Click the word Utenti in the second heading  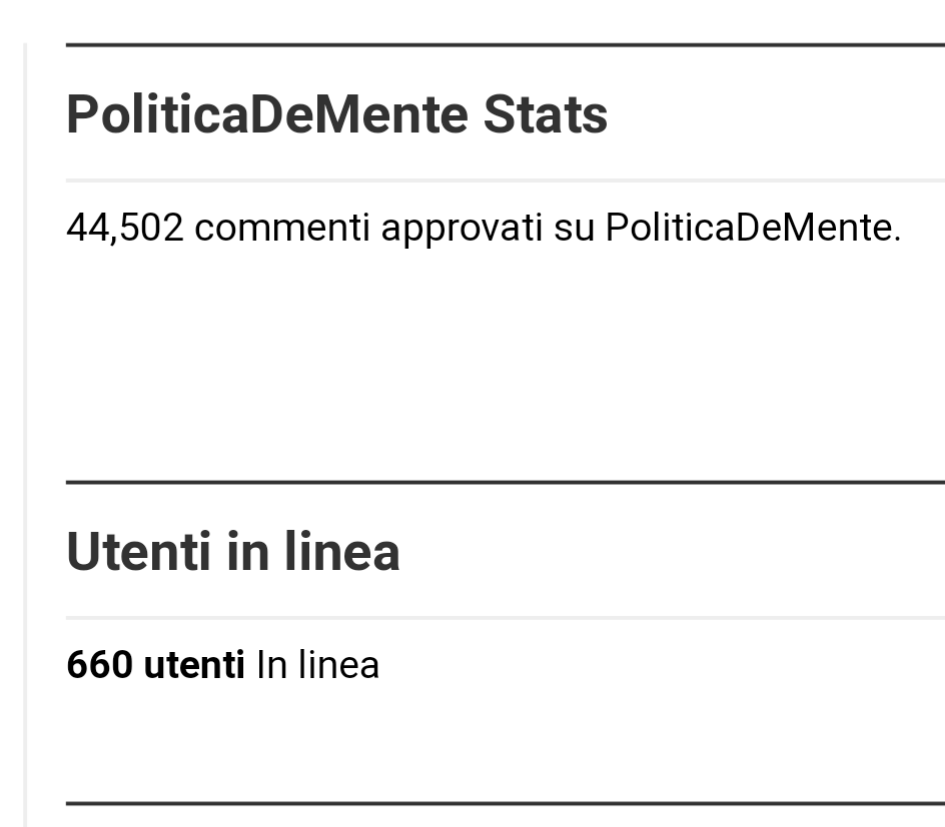[139, 551]
